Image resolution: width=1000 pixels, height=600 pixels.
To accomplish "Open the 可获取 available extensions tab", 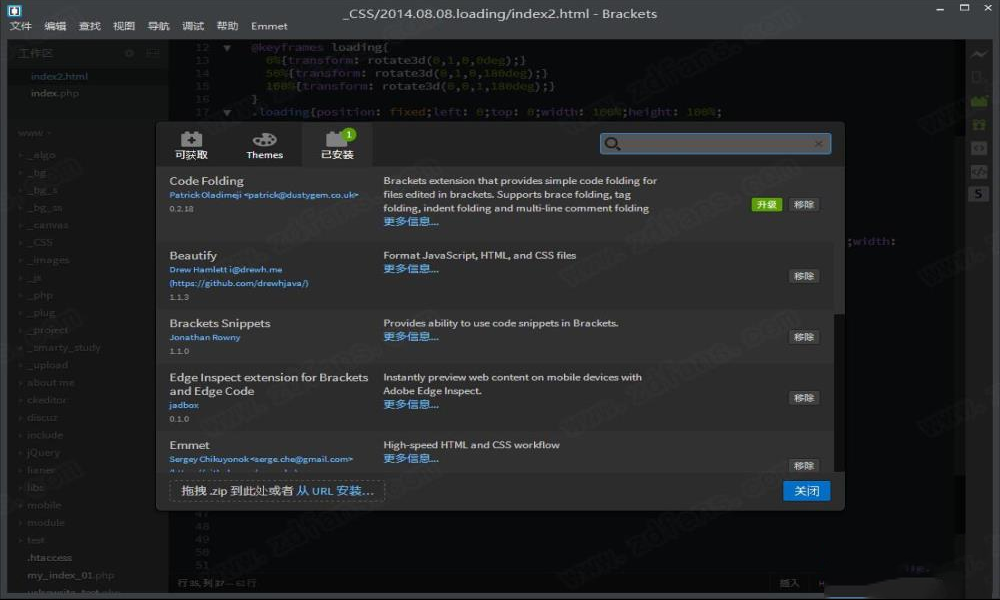I will [191, 145].
